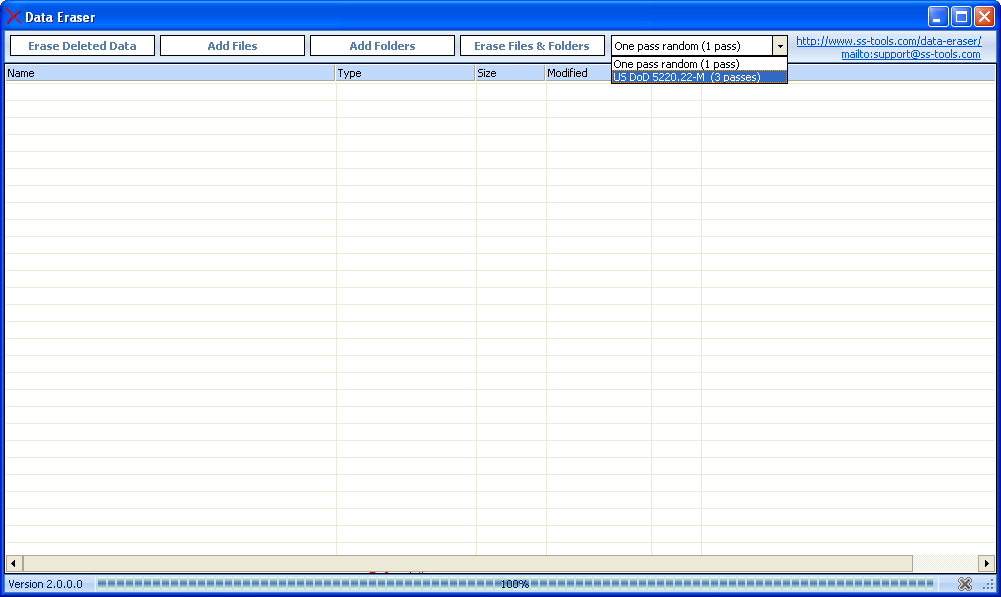This screenshot has width=1001, height=597.
Task: Click the Add Files button
Action: pyautogui.click(x=232, y=45)
